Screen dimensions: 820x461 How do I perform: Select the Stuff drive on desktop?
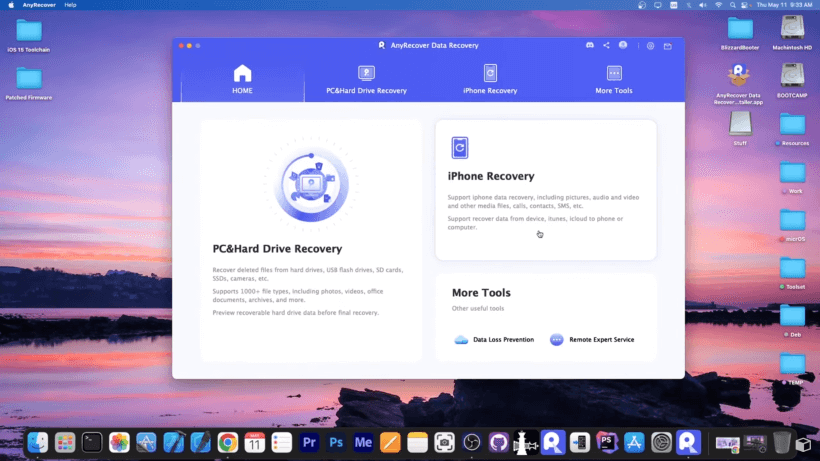[x=740, y=129]
